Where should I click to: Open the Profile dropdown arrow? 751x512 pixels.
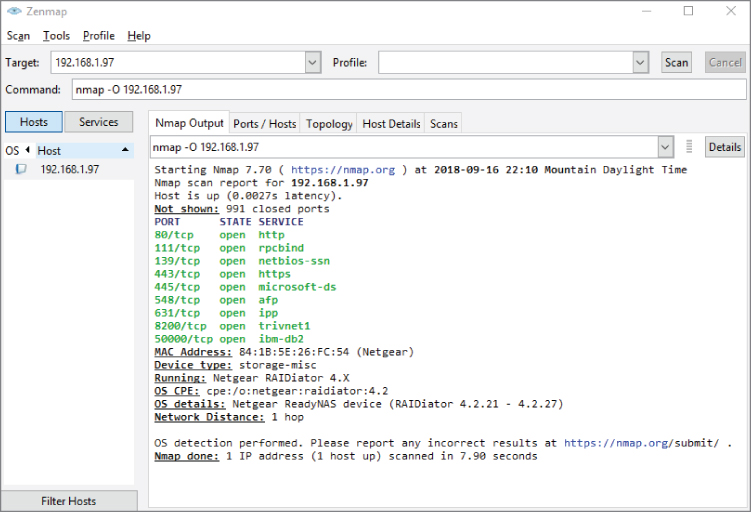[640, 62]
